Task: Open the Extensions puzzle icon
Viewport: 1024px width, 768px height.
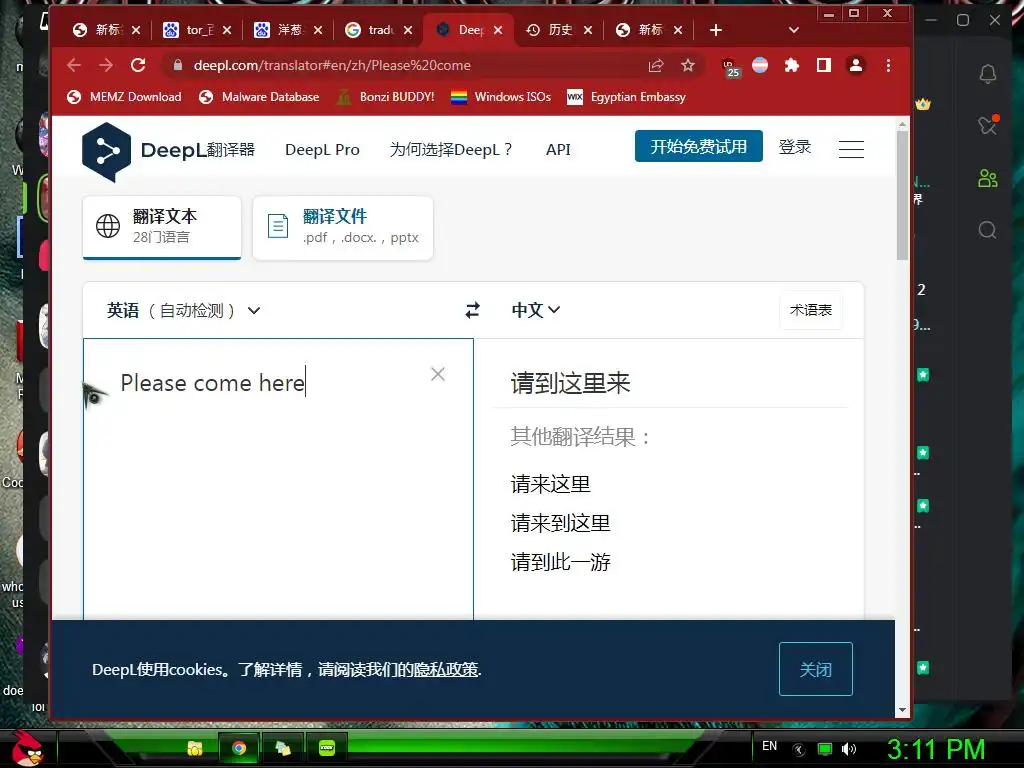Action: (x=792, y=65)
